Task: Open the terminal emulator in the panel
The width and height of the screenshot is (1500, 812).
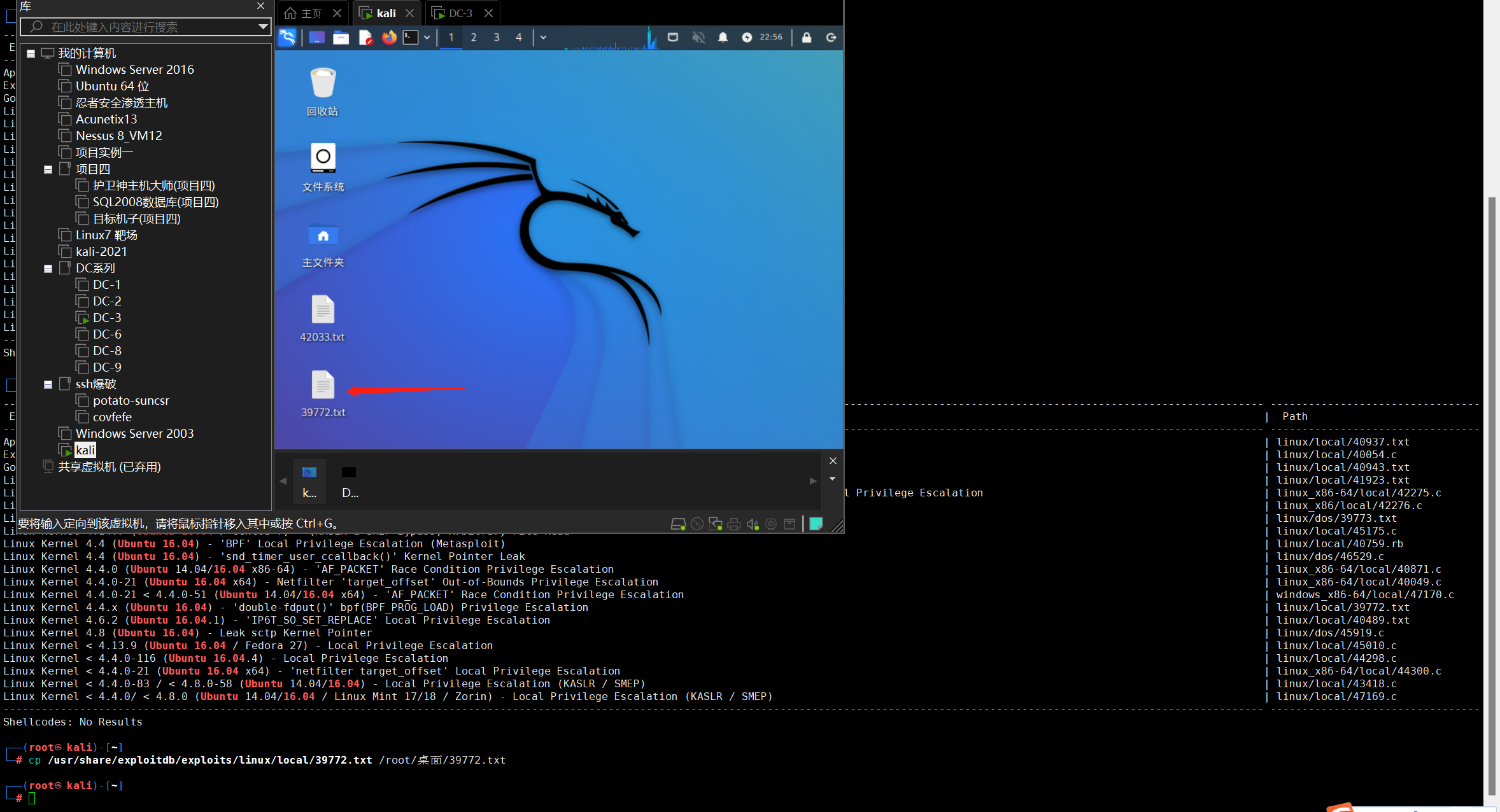Action: (x=411, y=38)
